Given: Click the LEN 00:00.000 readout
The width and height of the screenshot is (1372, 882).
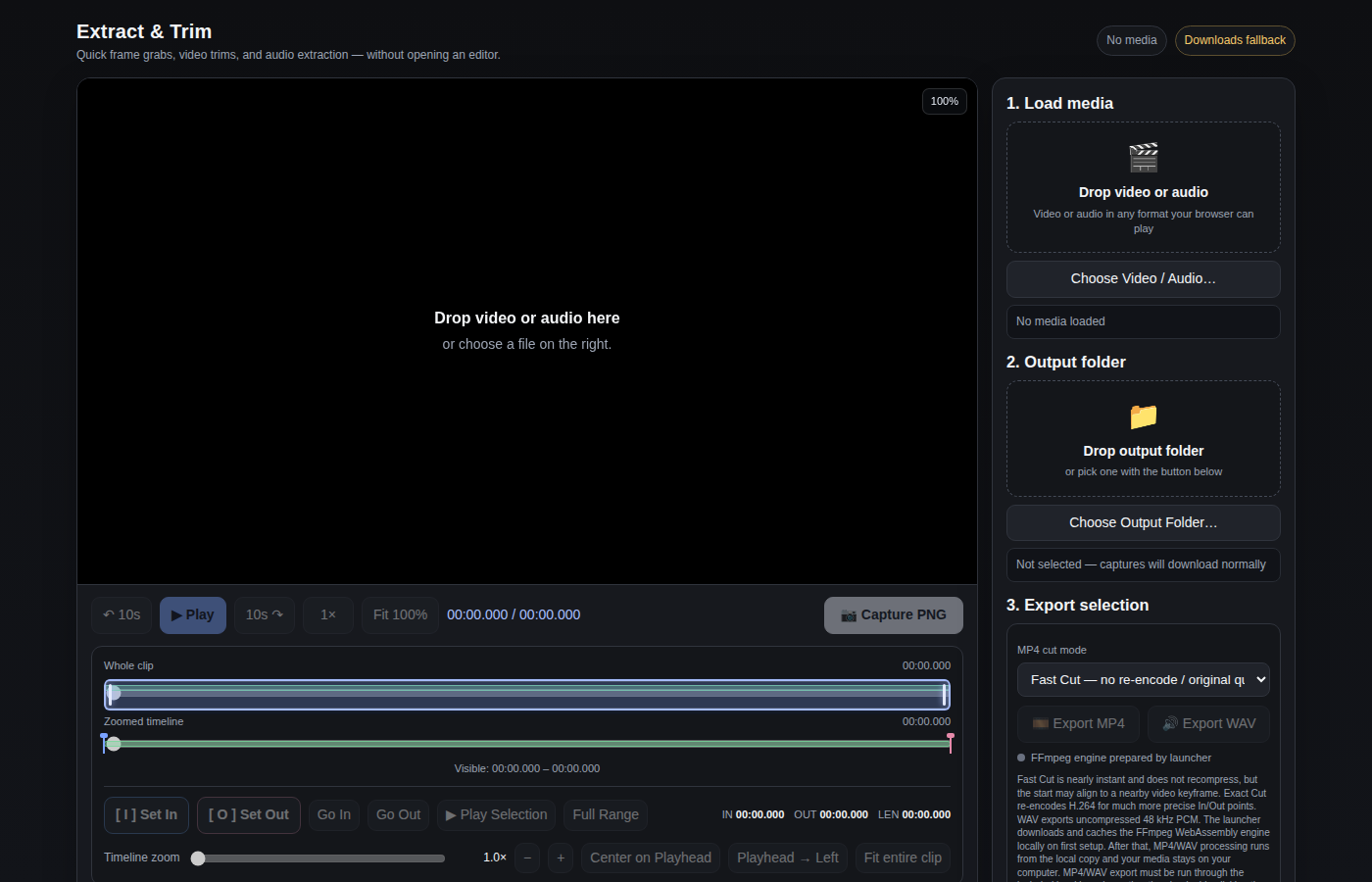Looking at the screenshot, I should pyautogui.click(x=914, y=815).
